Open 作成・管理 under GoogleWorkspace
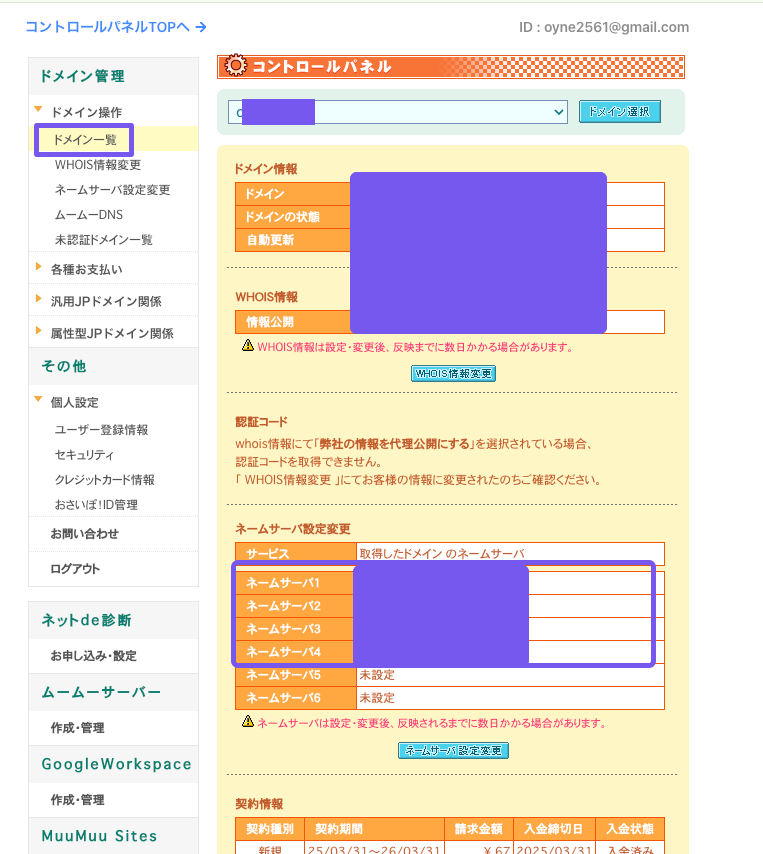The height and width of the screenshot is (854, 763). [77, 800]
